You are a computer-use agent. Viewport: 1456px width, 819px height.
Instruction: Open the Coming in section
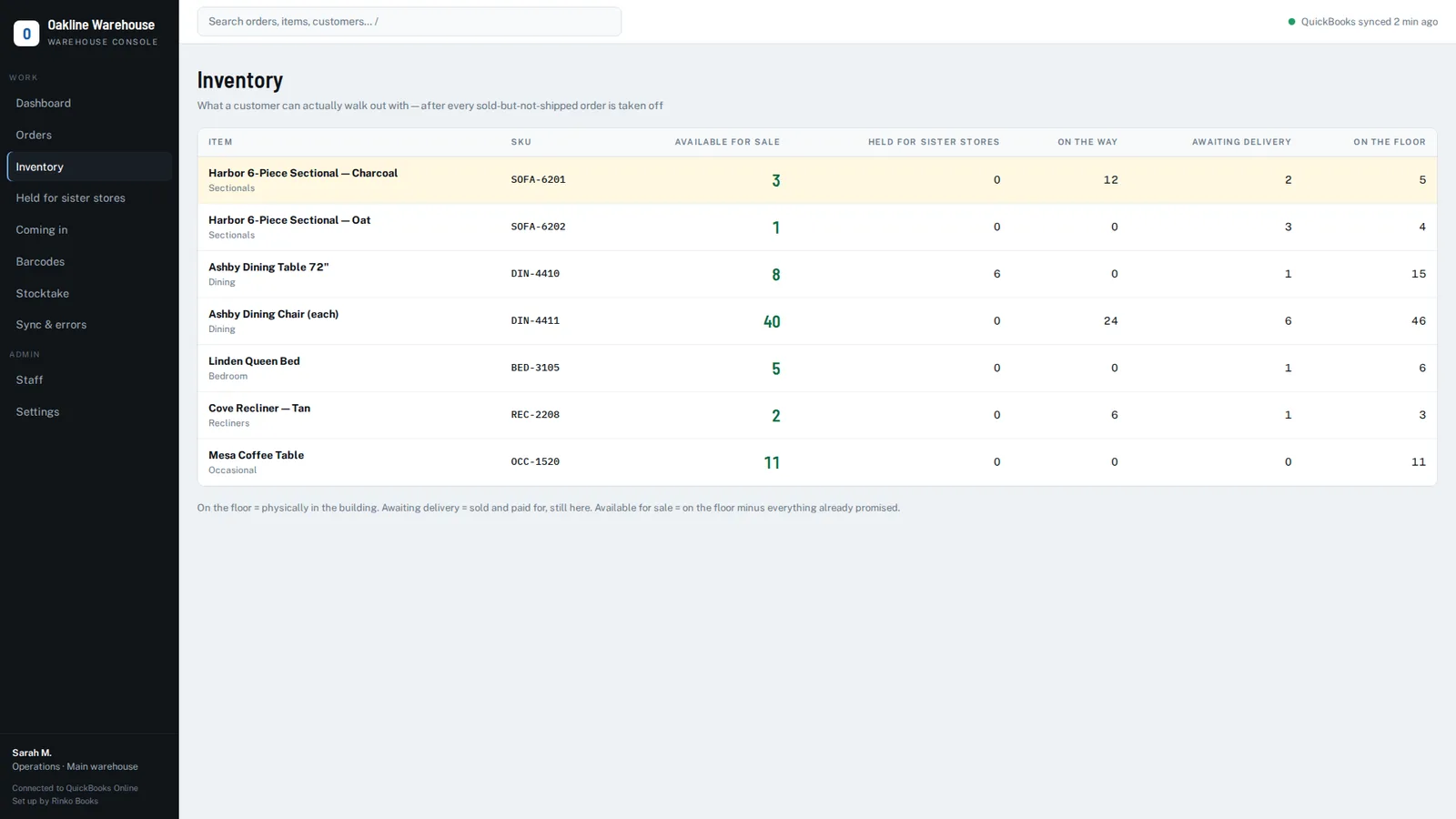coord(89,230)
